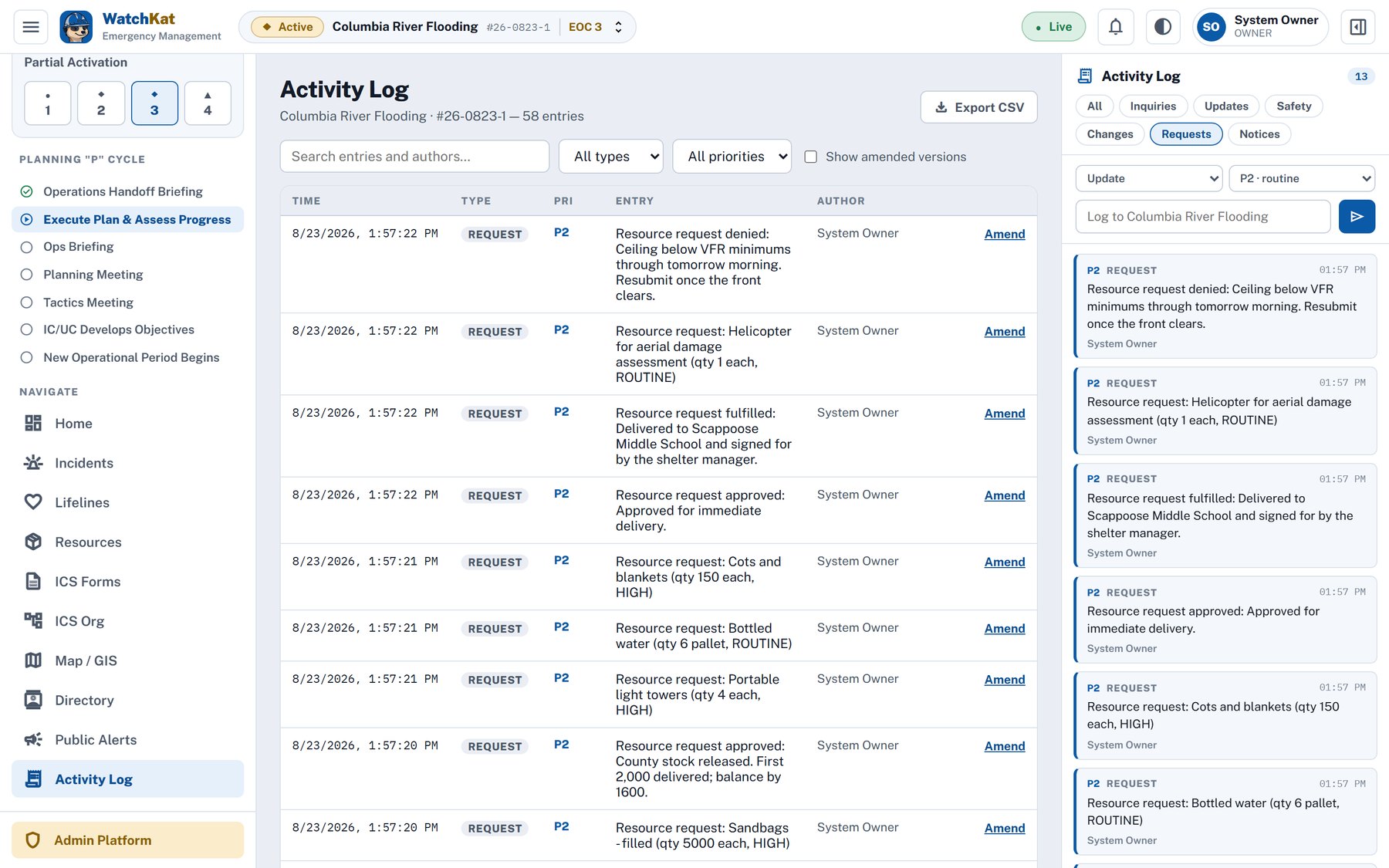Enable Show amended versions checkbox

(x=811, y=157)
